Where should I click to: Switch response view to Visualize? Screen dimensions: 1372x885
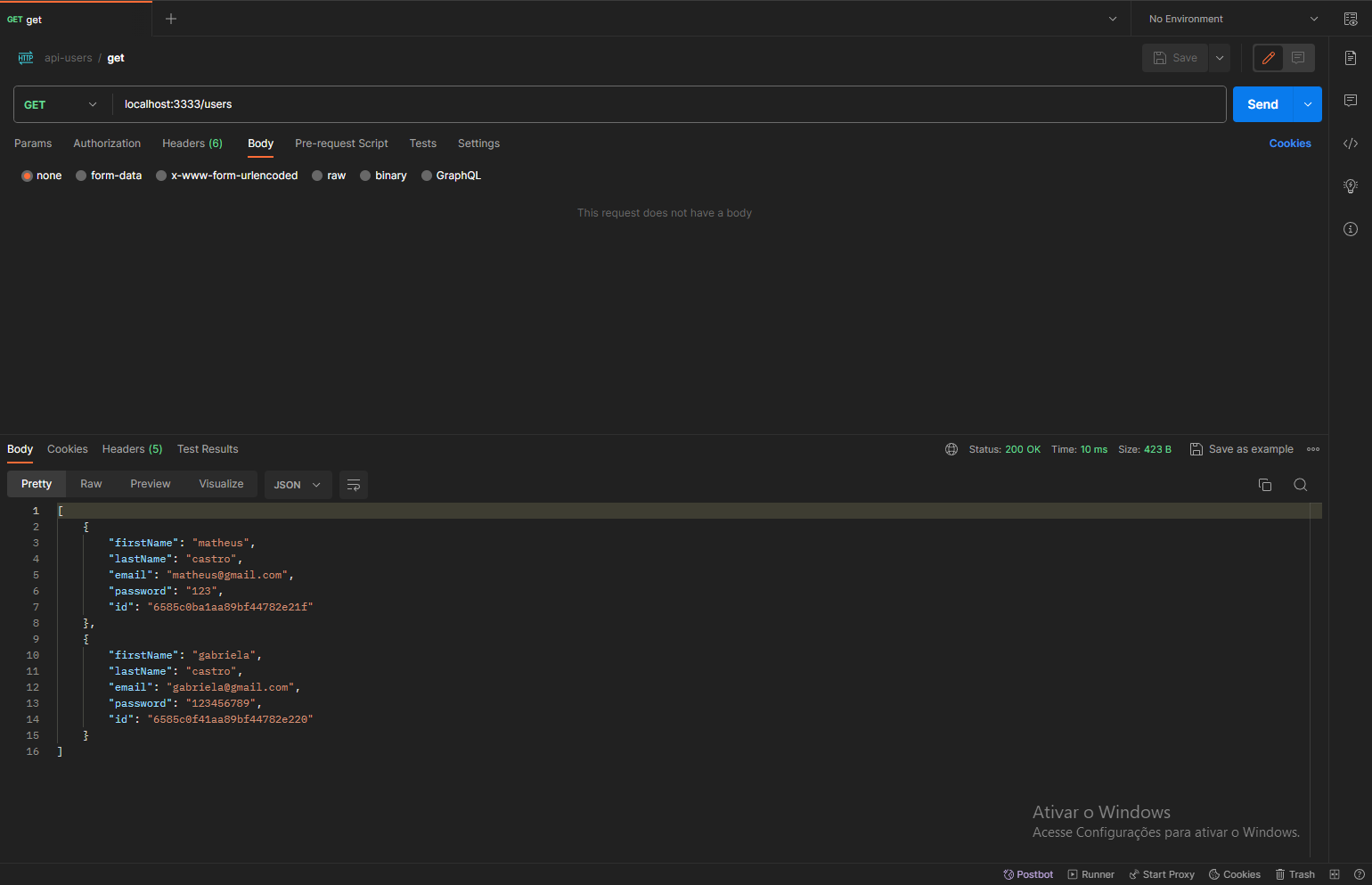(221, 484)
